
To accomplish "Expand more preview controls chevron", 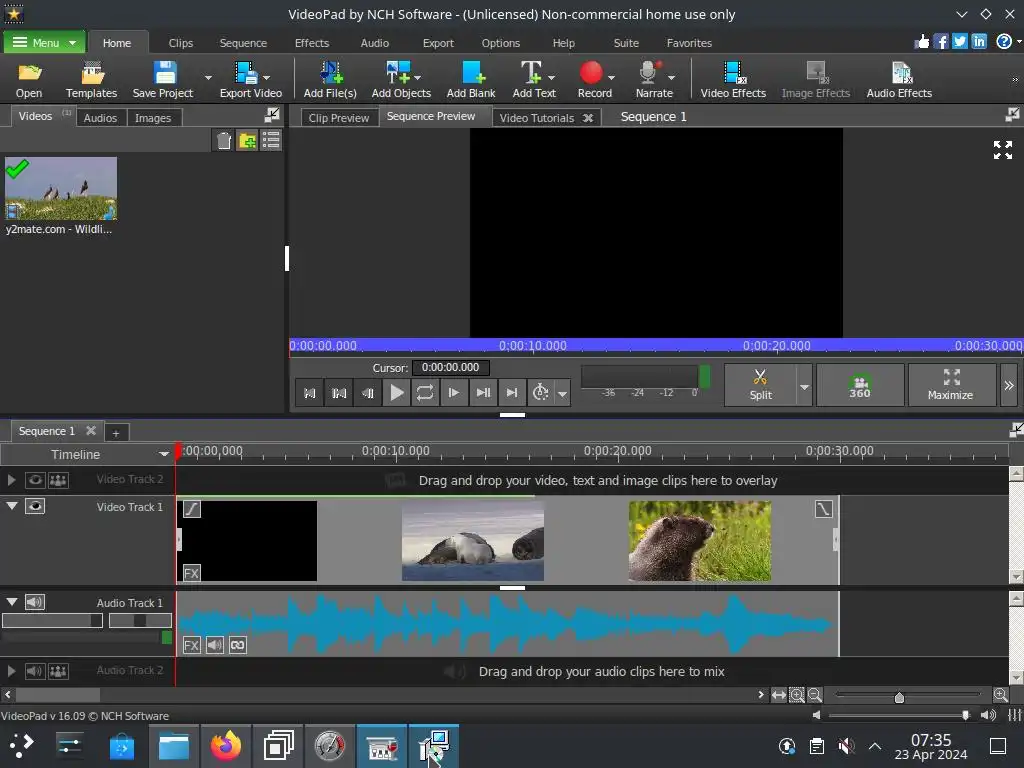I will pyautogui.click(x=1009, y=385).
